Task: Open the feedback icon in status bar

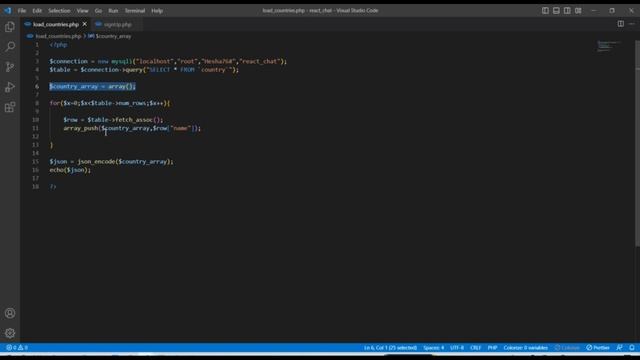Action: [619, 348]
